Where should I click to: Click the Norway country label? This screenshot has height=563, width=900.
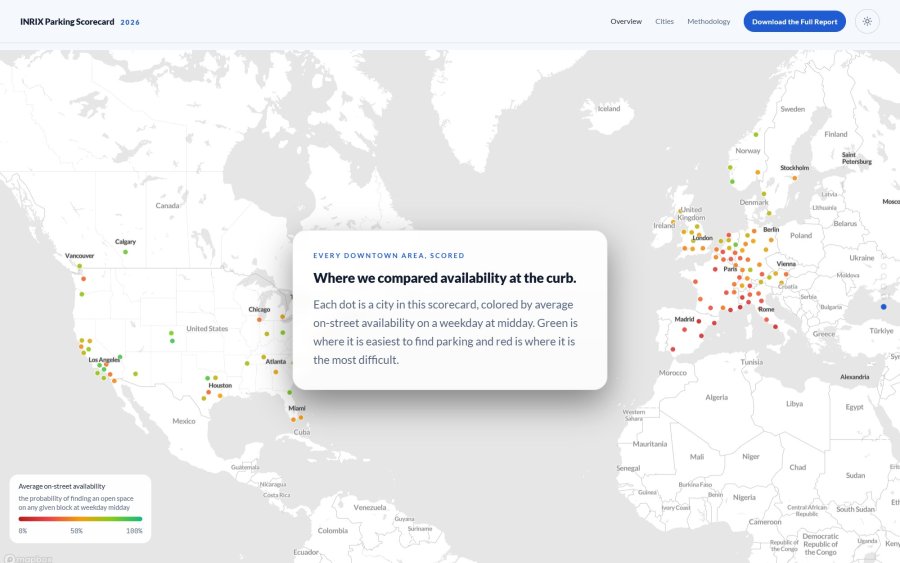pos(747,151)
